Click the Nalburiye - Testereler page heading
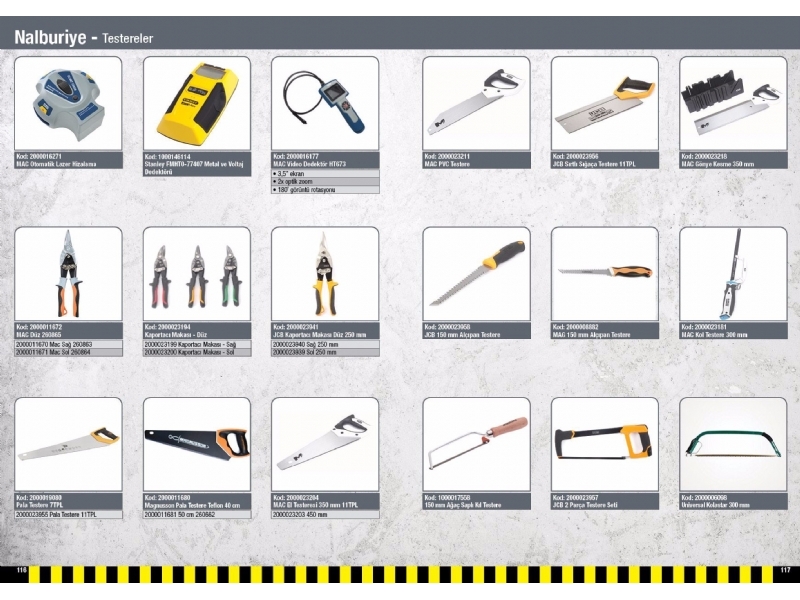The image size is (800, 600). click(84, 38)
